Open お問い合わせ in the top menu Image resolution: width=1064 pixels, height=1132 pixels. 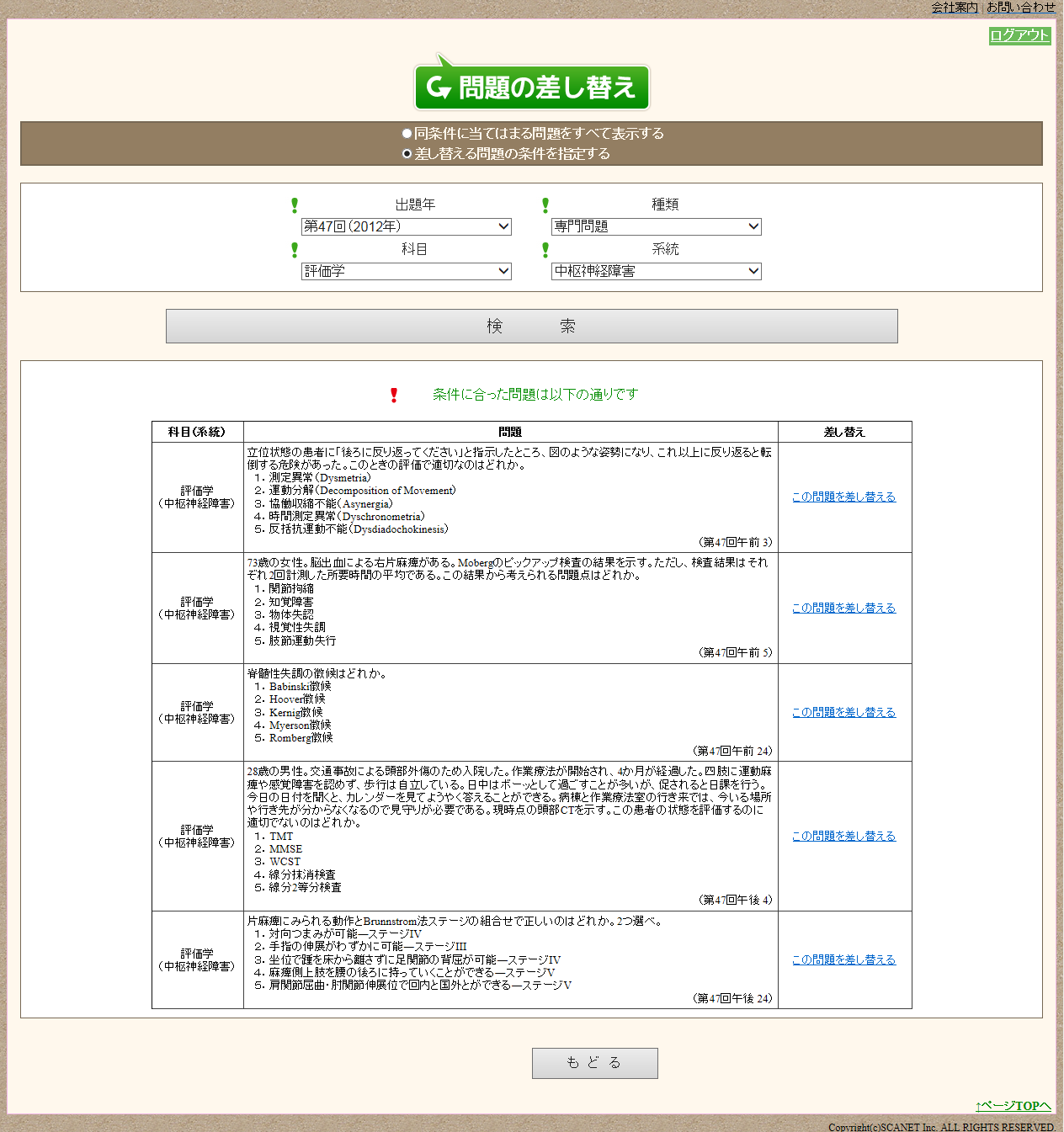click(1020, 8)
